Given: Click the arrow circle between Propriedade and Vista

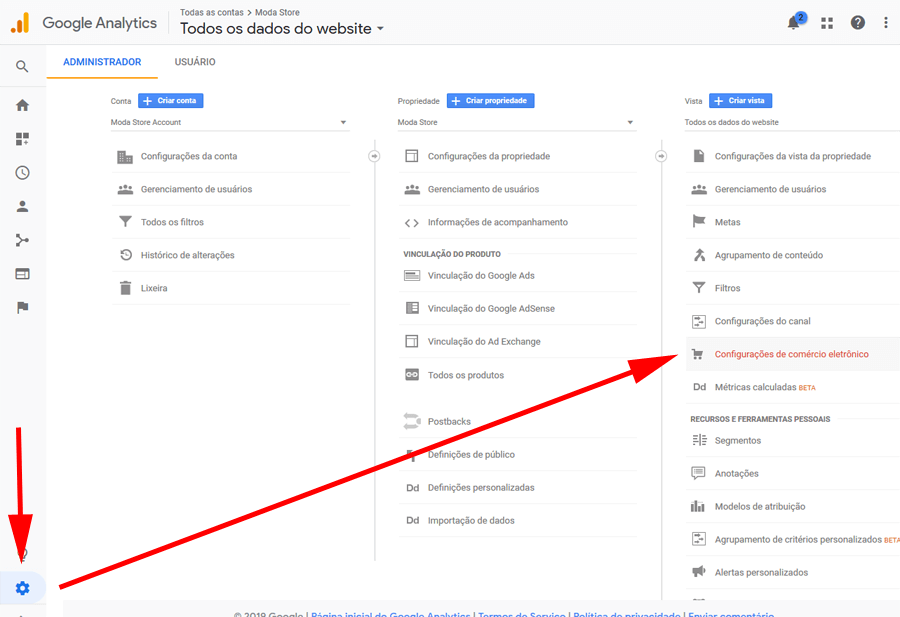Looking at the screenshot, I should 661,156.
